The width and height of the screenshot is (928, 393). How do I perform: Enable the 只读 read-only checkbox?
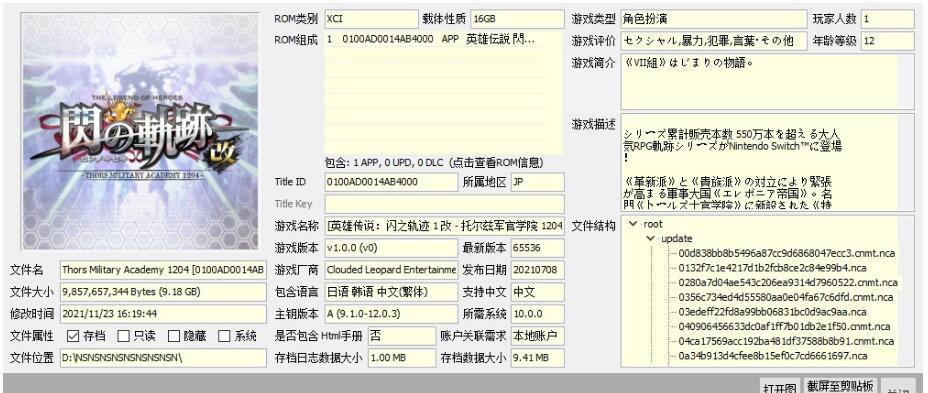123,336
